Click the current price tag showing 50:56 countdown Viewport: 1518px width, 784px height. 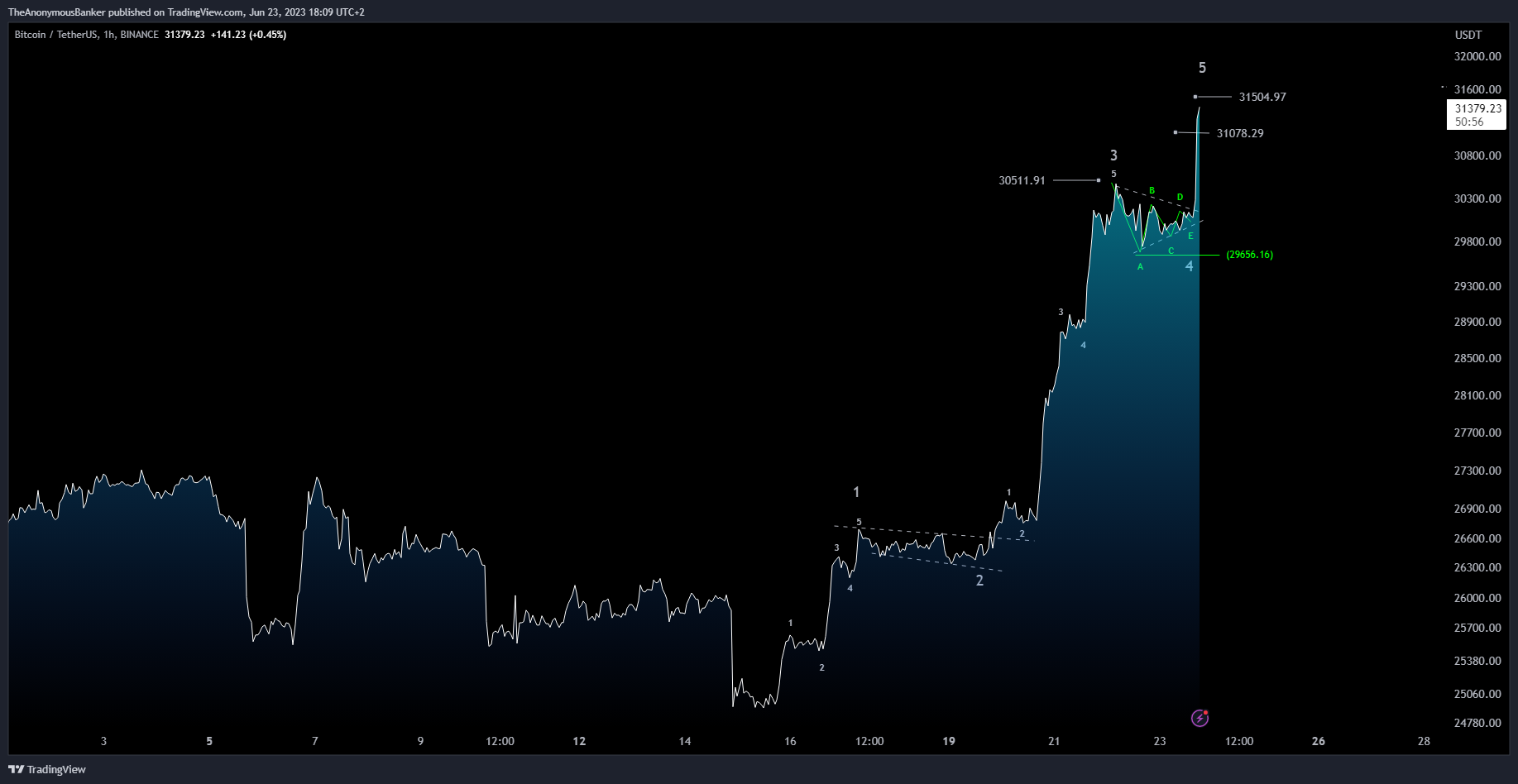point(1477,115)
